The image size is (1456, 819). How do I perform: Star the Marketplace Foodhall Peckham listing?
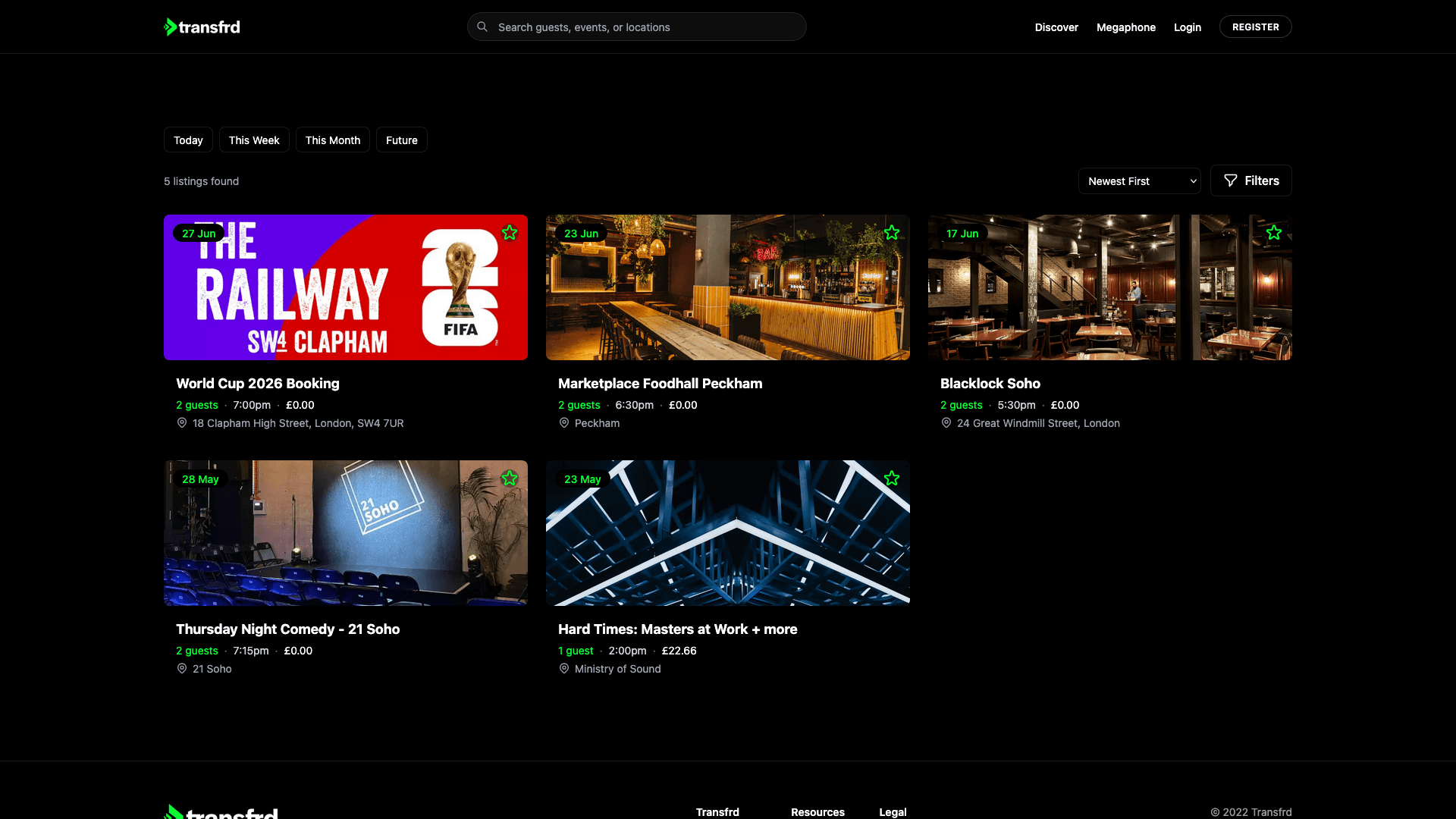click(892, 233)
